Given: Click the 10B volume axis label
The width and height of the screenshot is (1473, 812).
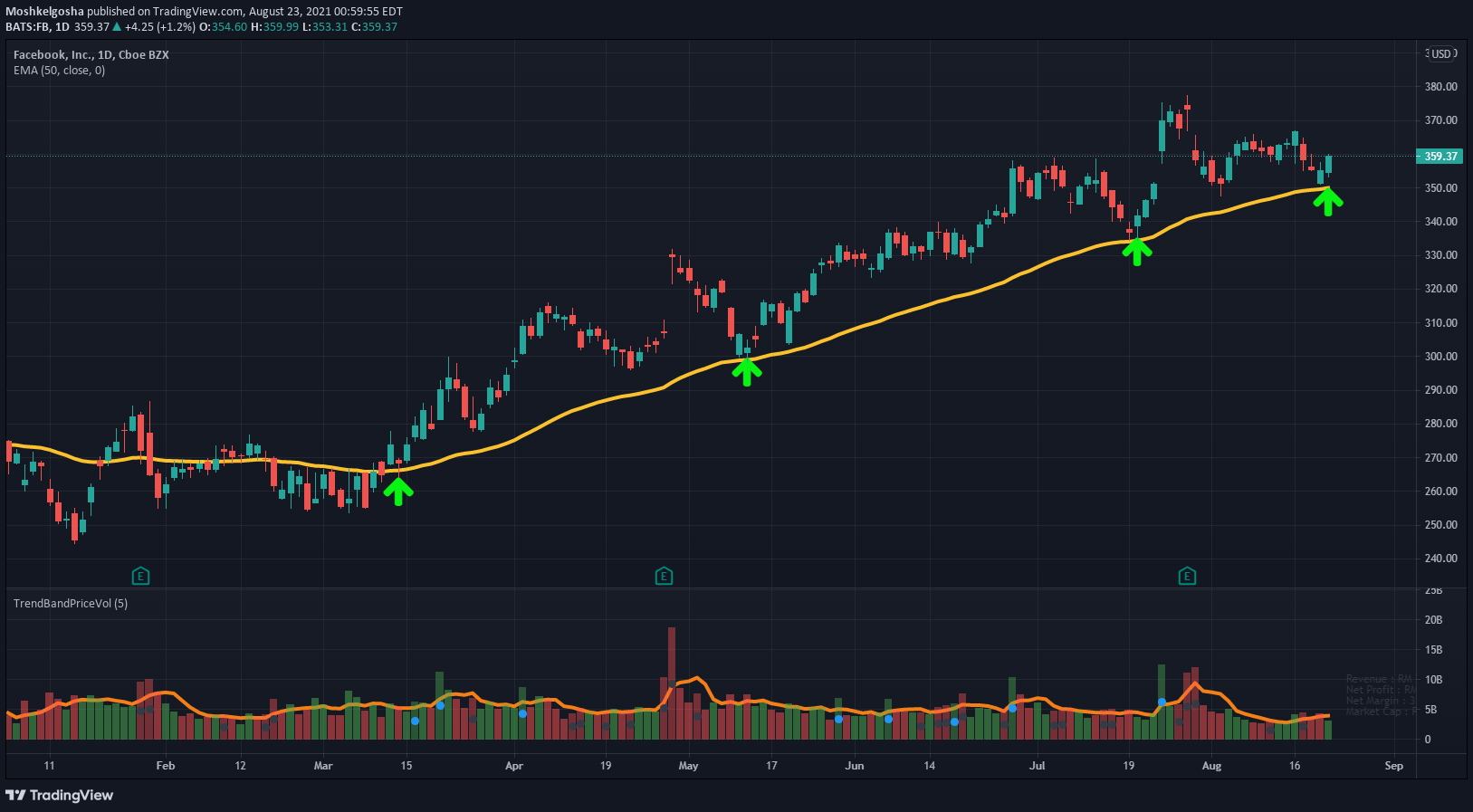Looking at the screenshot, I should coord(1433,680).
